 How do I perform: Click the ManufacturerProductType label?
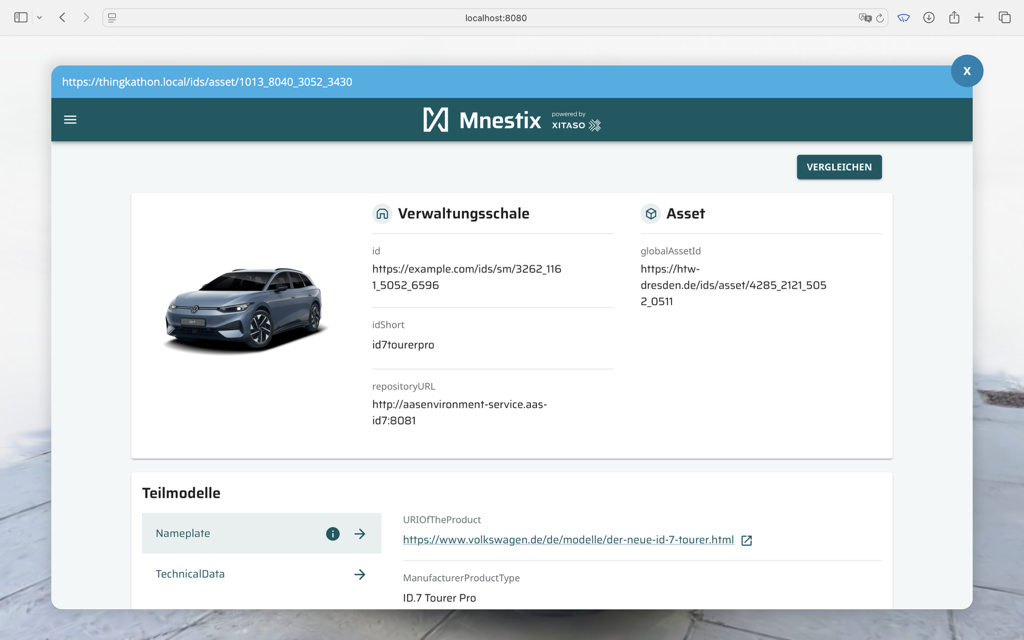coord(461,578)
